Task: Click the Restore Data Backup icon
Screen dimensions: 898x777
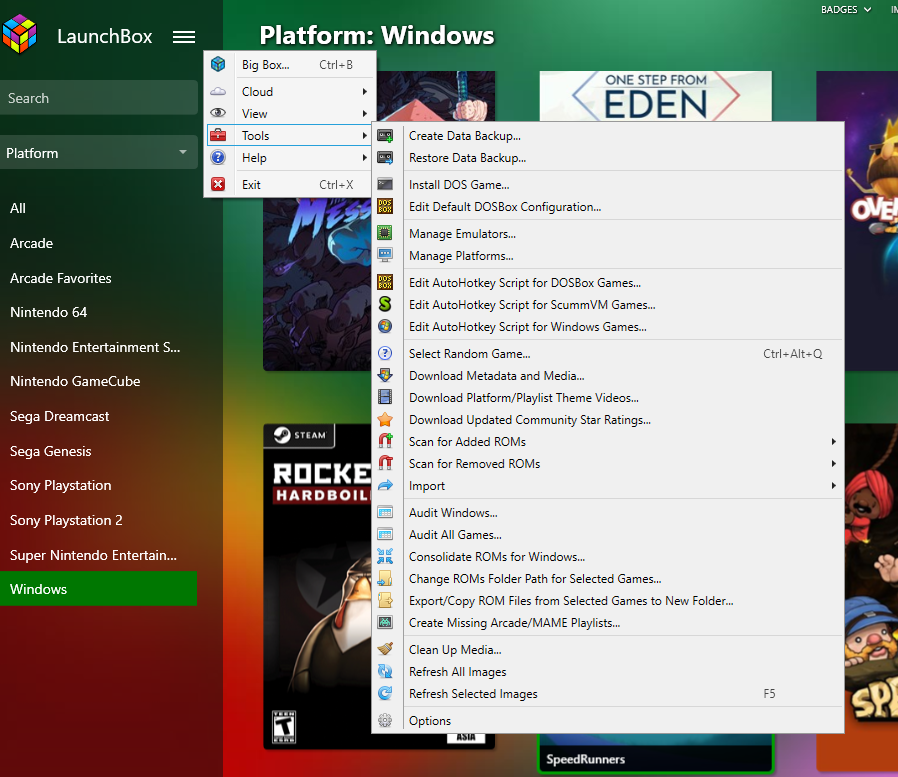Action: click(x=385, y=157)
